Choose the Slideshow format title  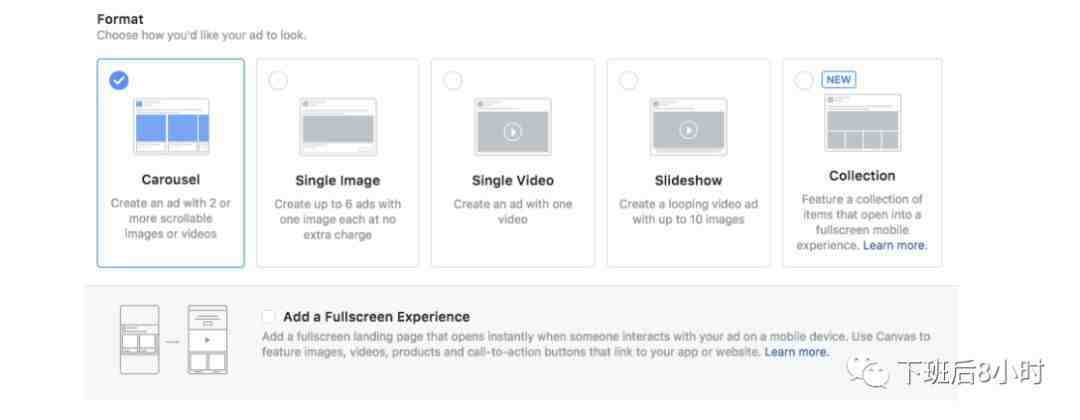pos(688,180)
